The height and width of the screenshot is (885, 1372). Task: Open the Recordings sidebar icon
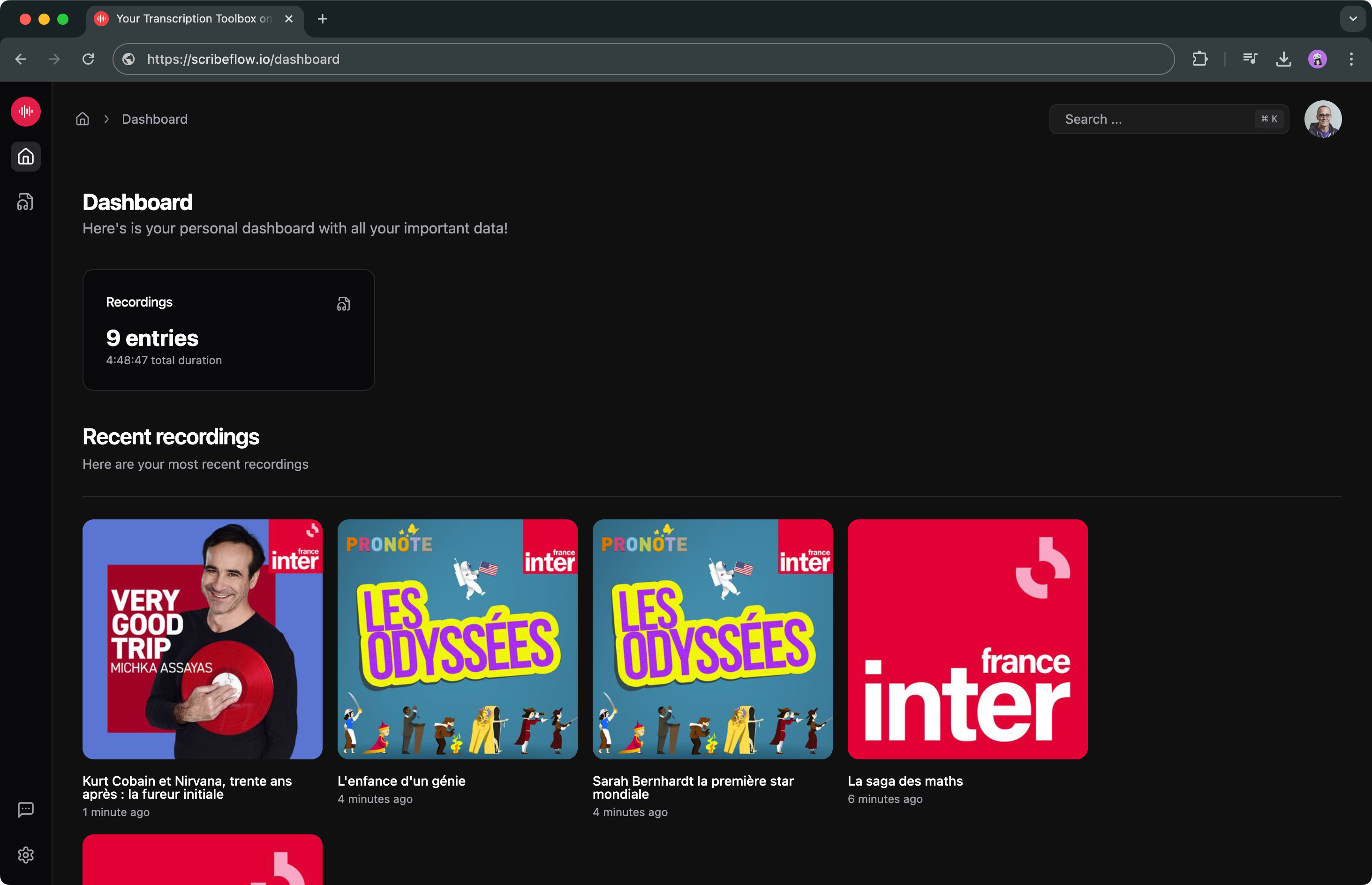tap(26, 202)
